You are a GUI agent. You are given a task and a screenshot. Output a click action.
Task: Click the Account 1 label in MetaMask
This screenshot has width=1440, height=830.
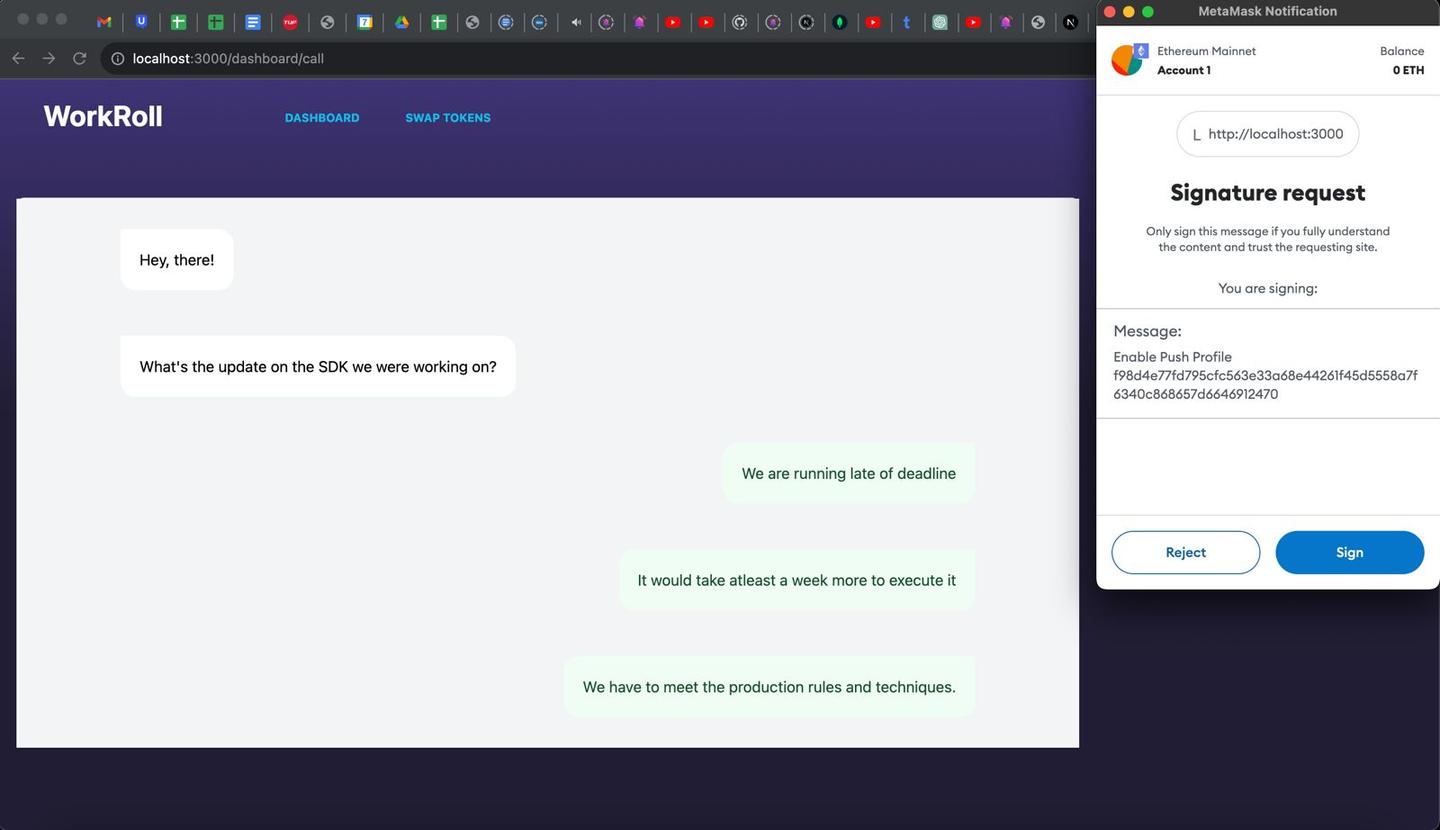(1184, 70)
